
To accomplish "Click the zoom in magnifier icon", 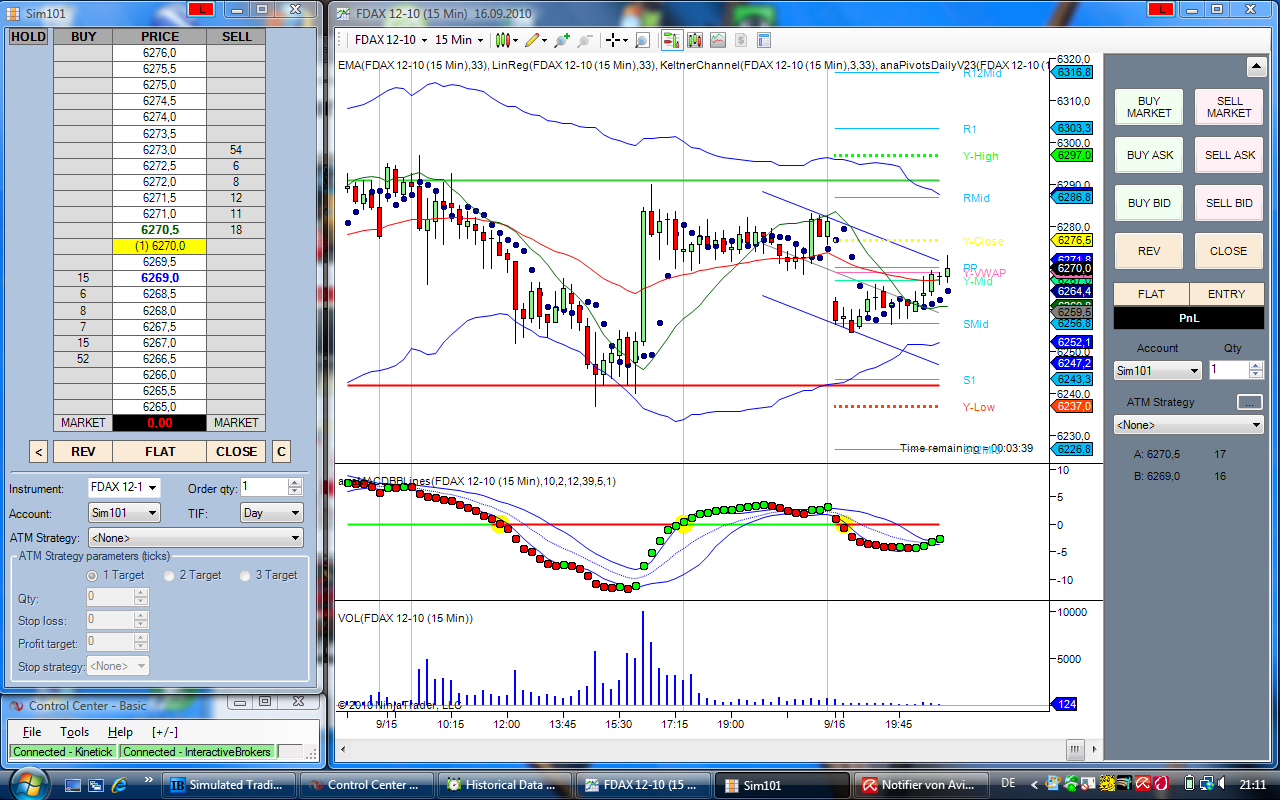I will [562, 40].
